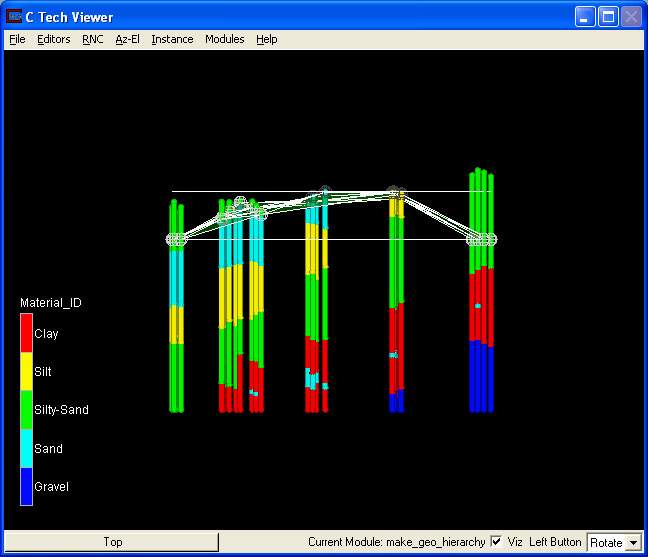Click the Gravel legend label
The image size is (648, 557).
pyautogui.click(x=51, y=486)
